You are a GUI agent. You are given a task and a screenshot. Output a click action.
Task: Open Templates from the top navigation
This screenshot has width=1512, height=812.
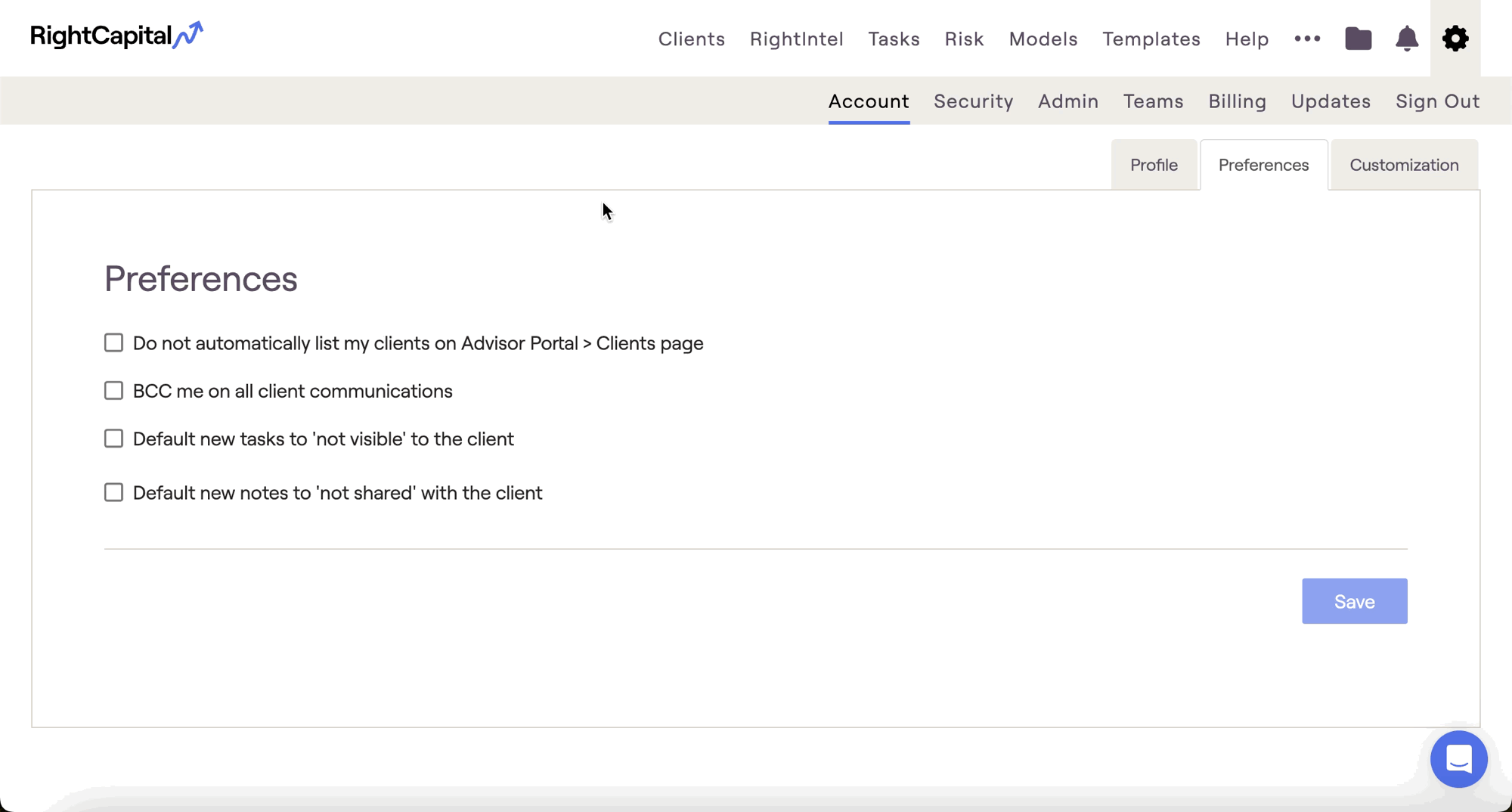point(1151,39)
